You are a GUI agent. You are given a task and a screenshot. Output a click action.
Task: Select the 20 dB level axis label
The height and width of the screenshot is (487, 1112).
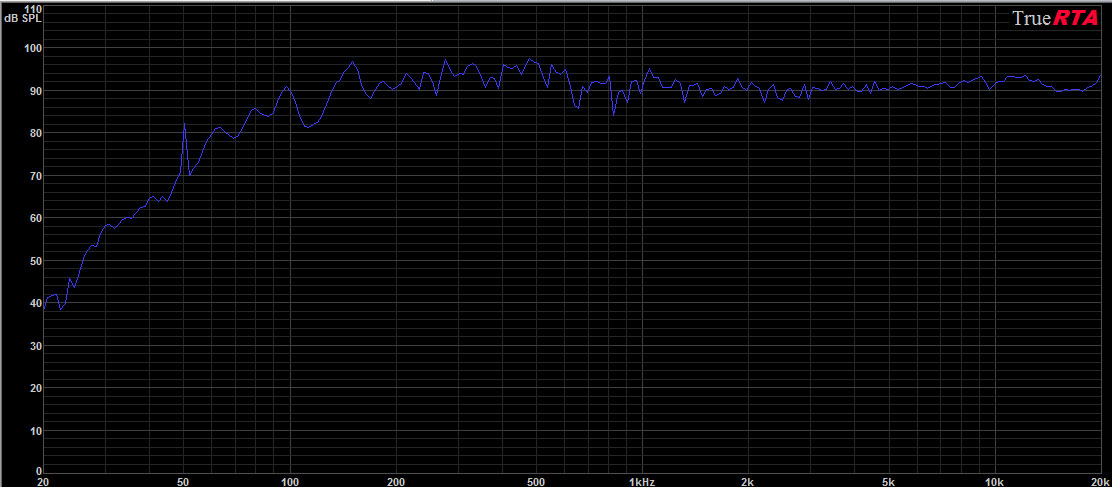pyautogui.click(x=36, y=388)
